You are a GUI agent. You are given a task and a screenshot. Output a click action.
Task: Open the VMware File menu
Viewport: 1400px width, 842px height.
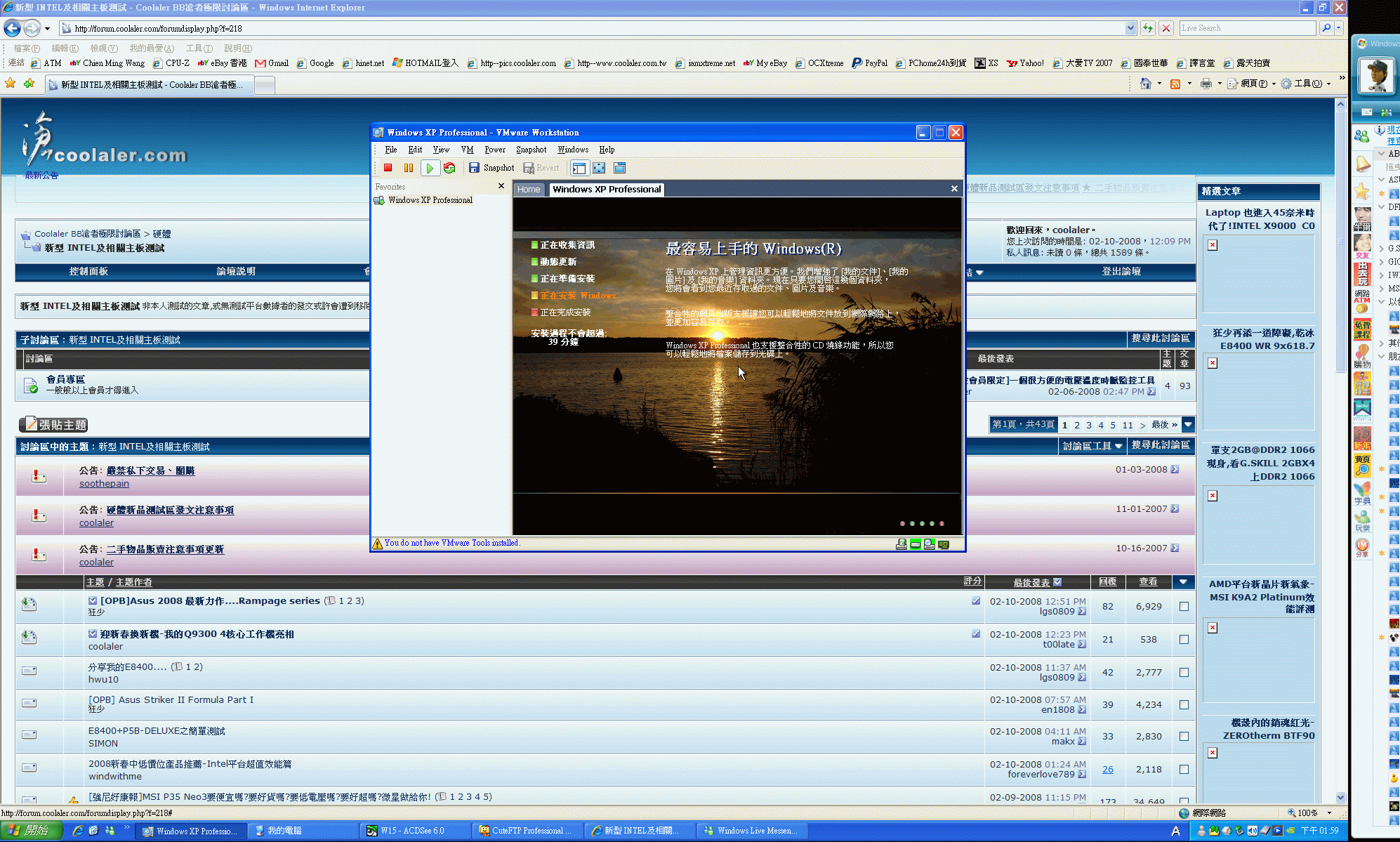tap(391, 150)
